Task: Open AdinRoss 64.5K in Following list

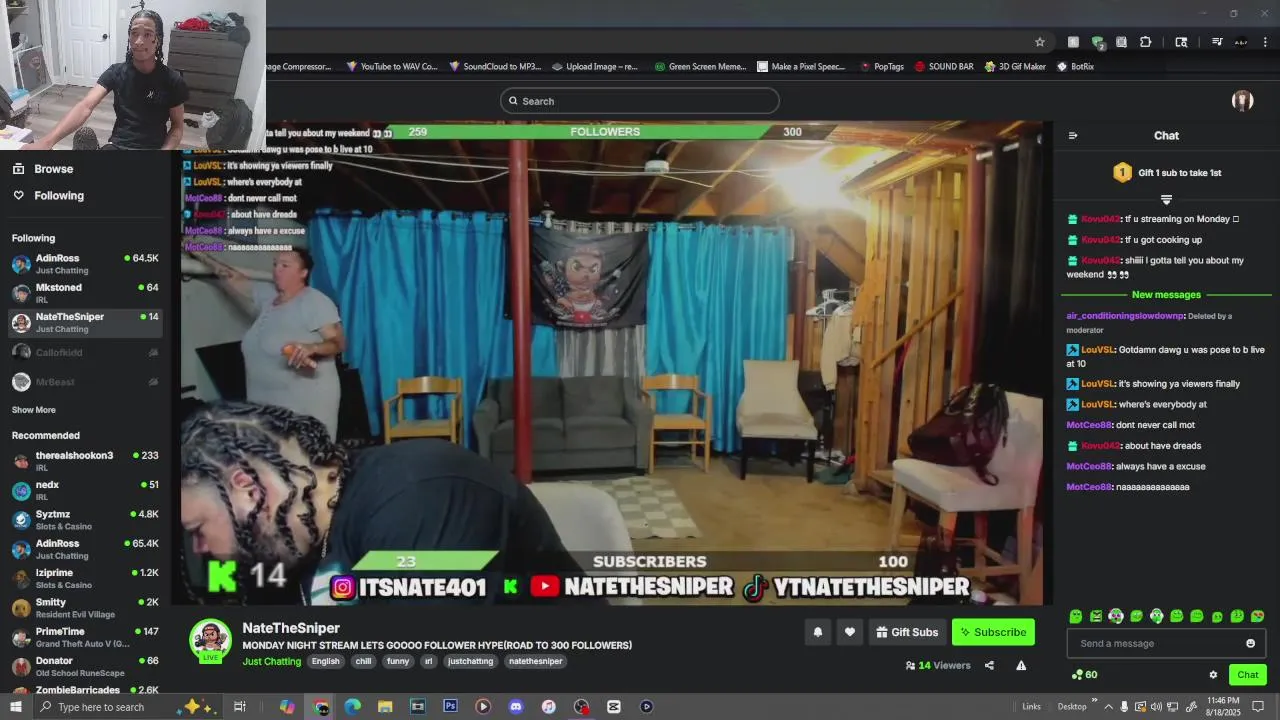Action: 85,264
